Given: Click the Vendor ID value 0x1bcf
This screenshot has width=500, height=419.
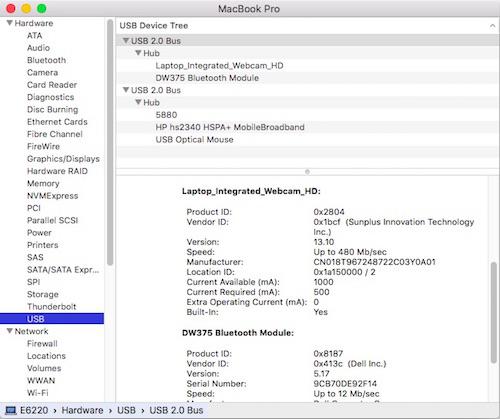Looking at the screenshot, I should [327, 222].
